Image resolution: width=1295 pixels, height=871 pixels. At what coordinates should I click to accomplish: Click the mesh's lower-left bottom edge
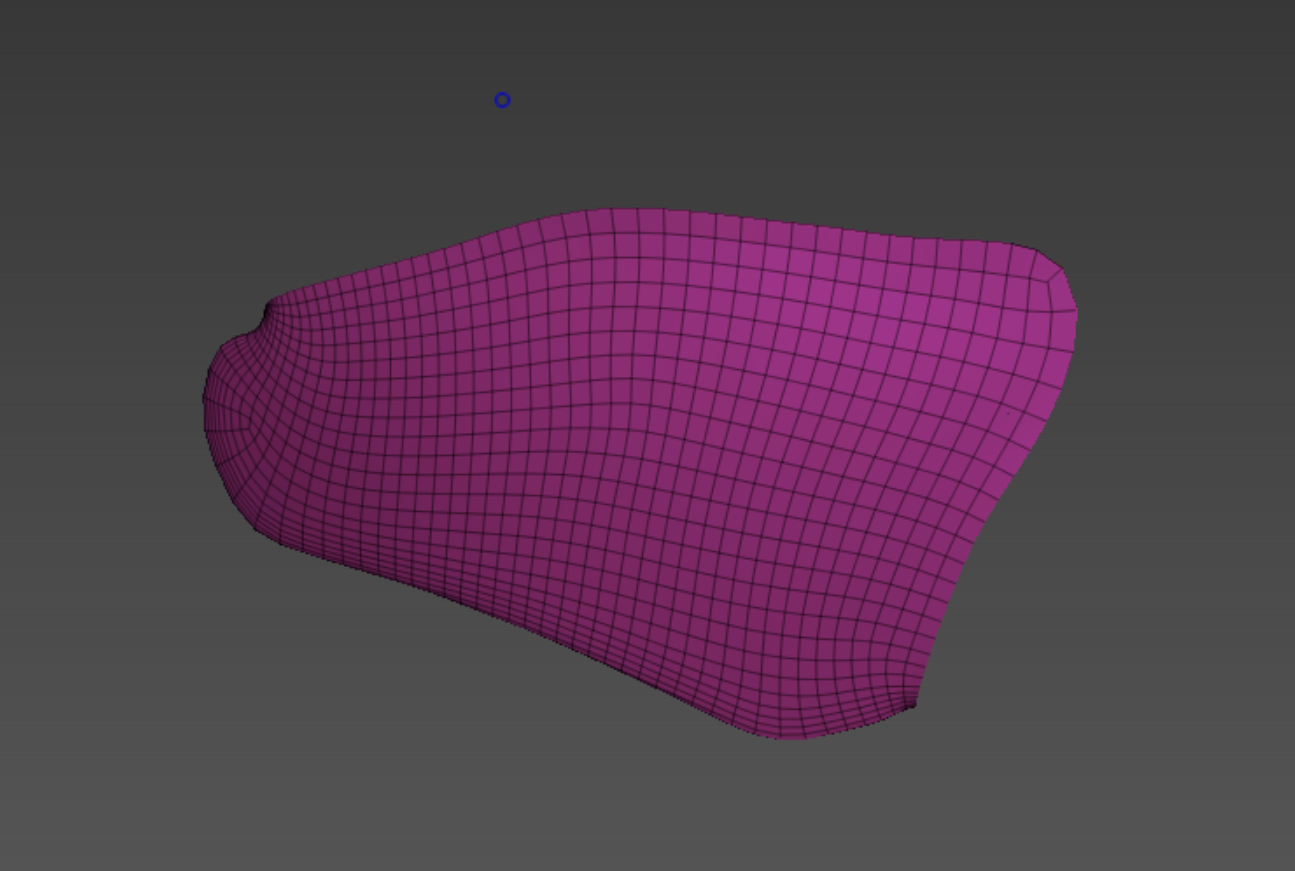pyautogui.click(x=400, y=580)
